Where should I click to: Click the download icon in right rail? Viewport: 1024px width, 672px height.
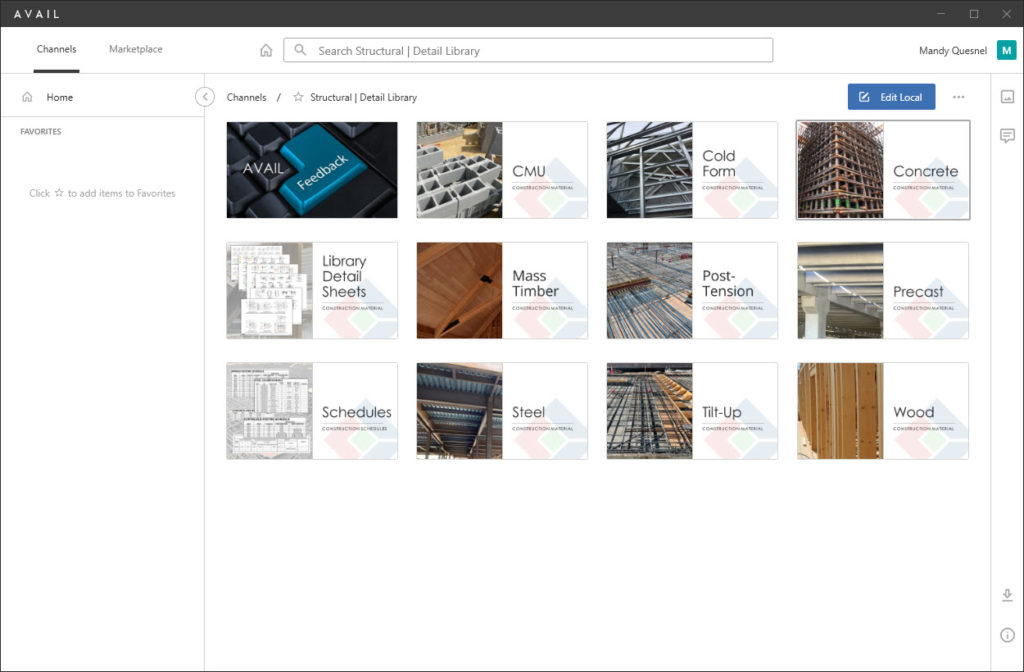1008,595
